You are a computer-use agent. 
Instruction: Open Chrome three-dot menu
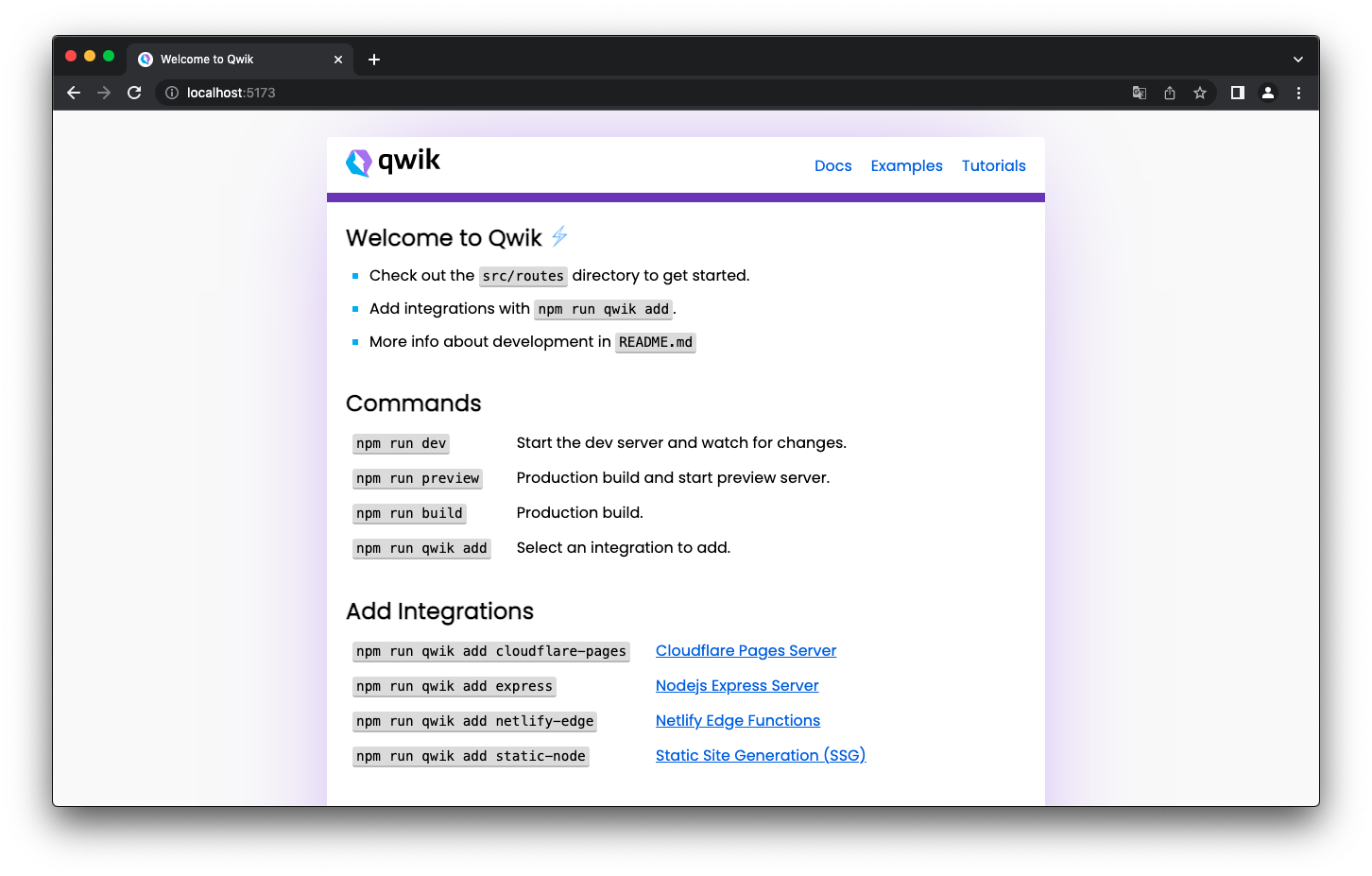(x=1298, y=93)
